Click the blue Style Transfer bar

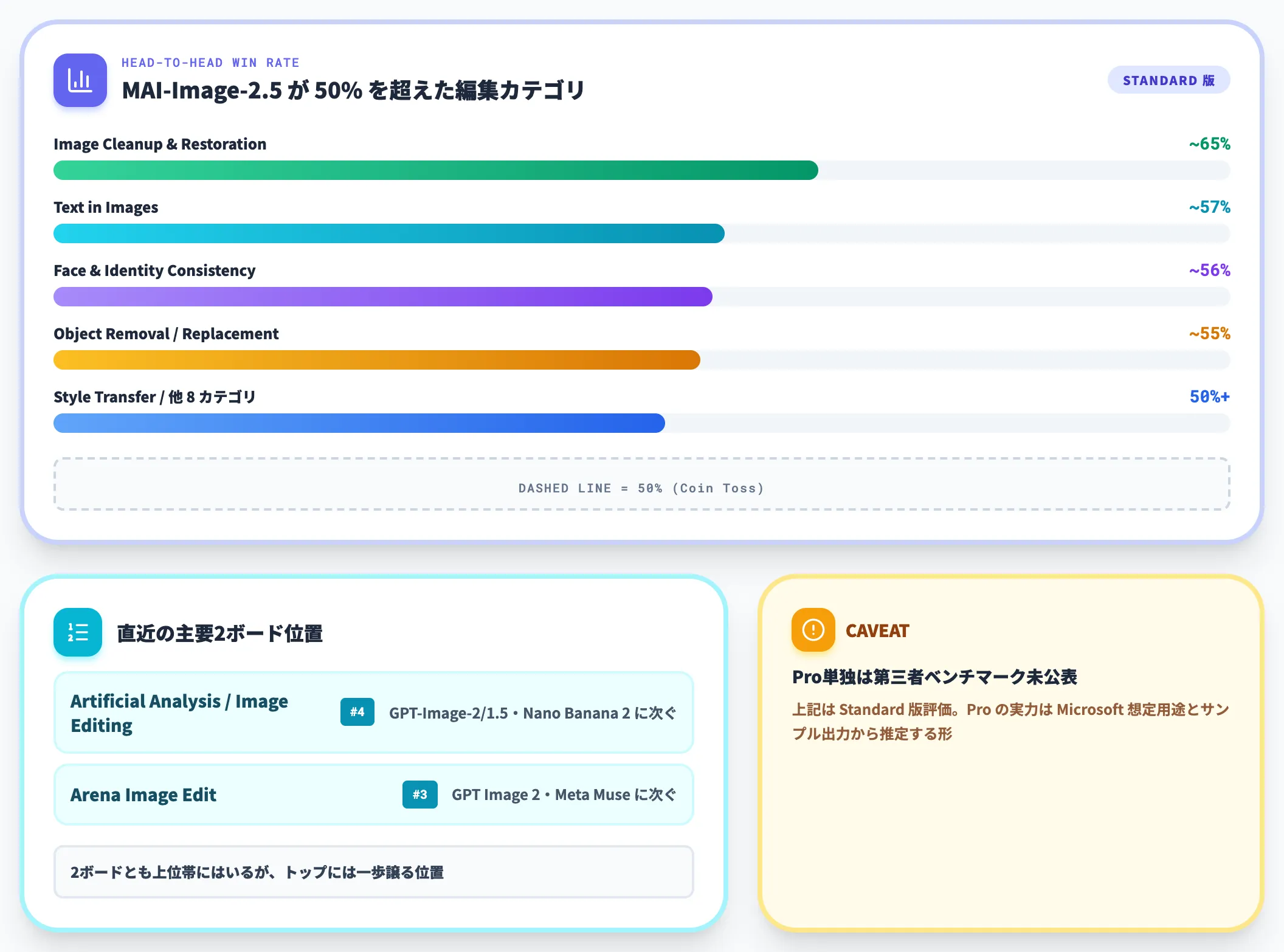(x=359, y=423)
